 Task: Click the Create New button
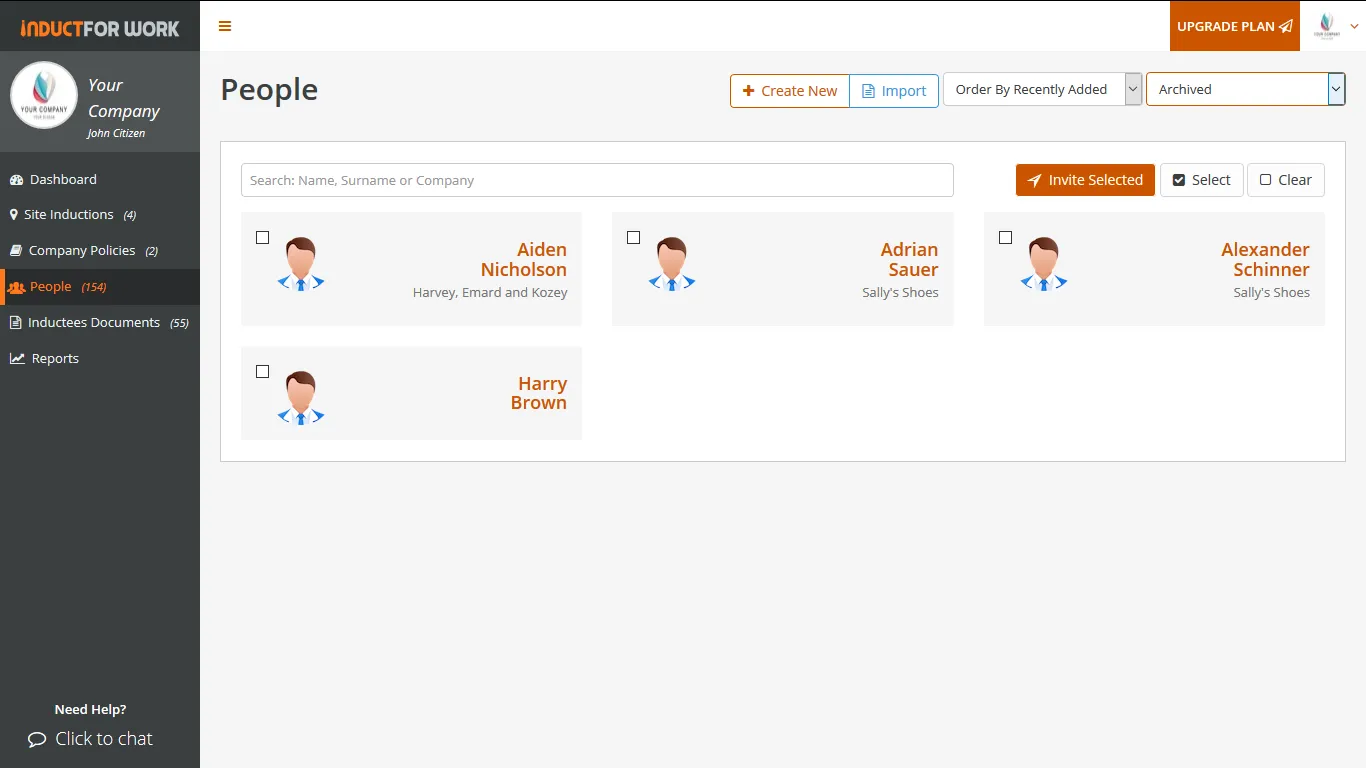[790, 91]
